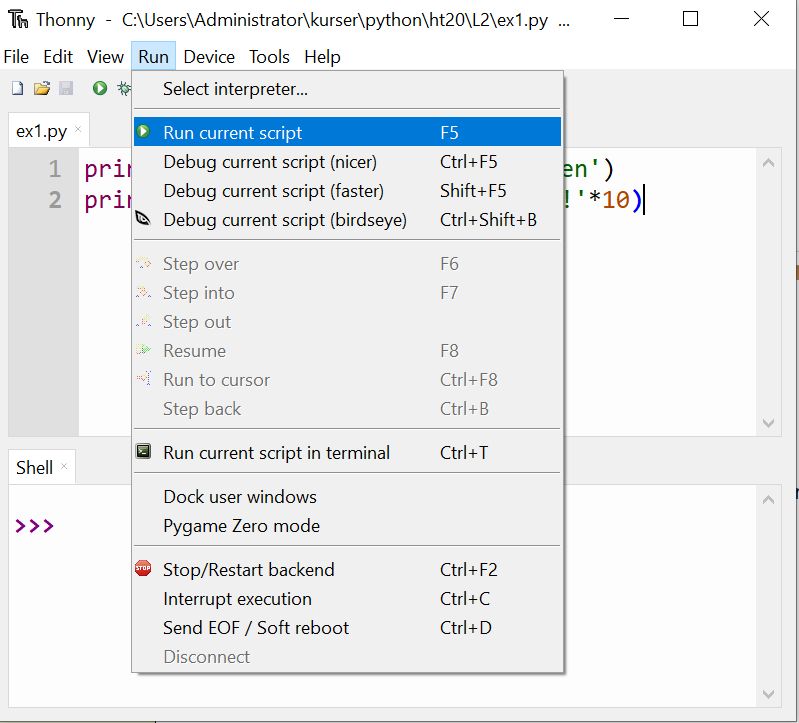Click the '*10)' code at line 2 end

[x=615, y=199]
